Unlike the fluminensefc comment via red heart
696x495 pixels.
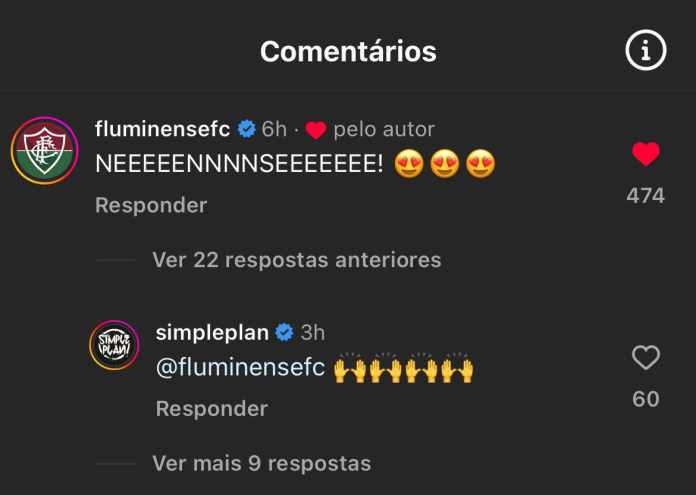646,154
